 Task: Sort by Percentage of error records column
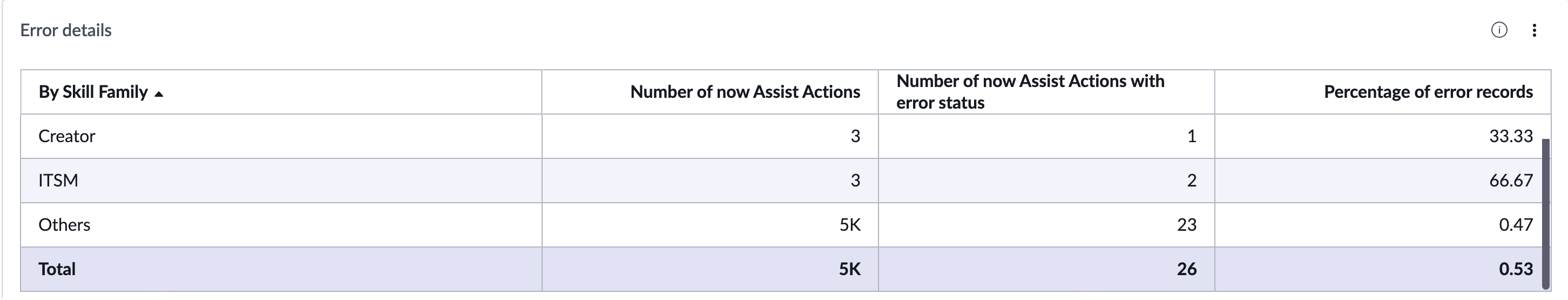[1428, 92]
